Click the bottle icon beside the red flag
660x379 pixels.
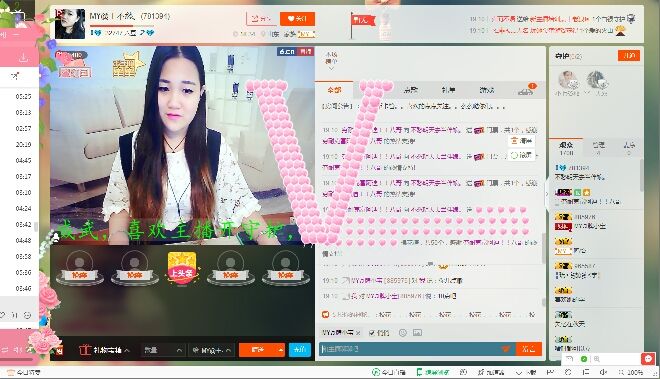386,26
